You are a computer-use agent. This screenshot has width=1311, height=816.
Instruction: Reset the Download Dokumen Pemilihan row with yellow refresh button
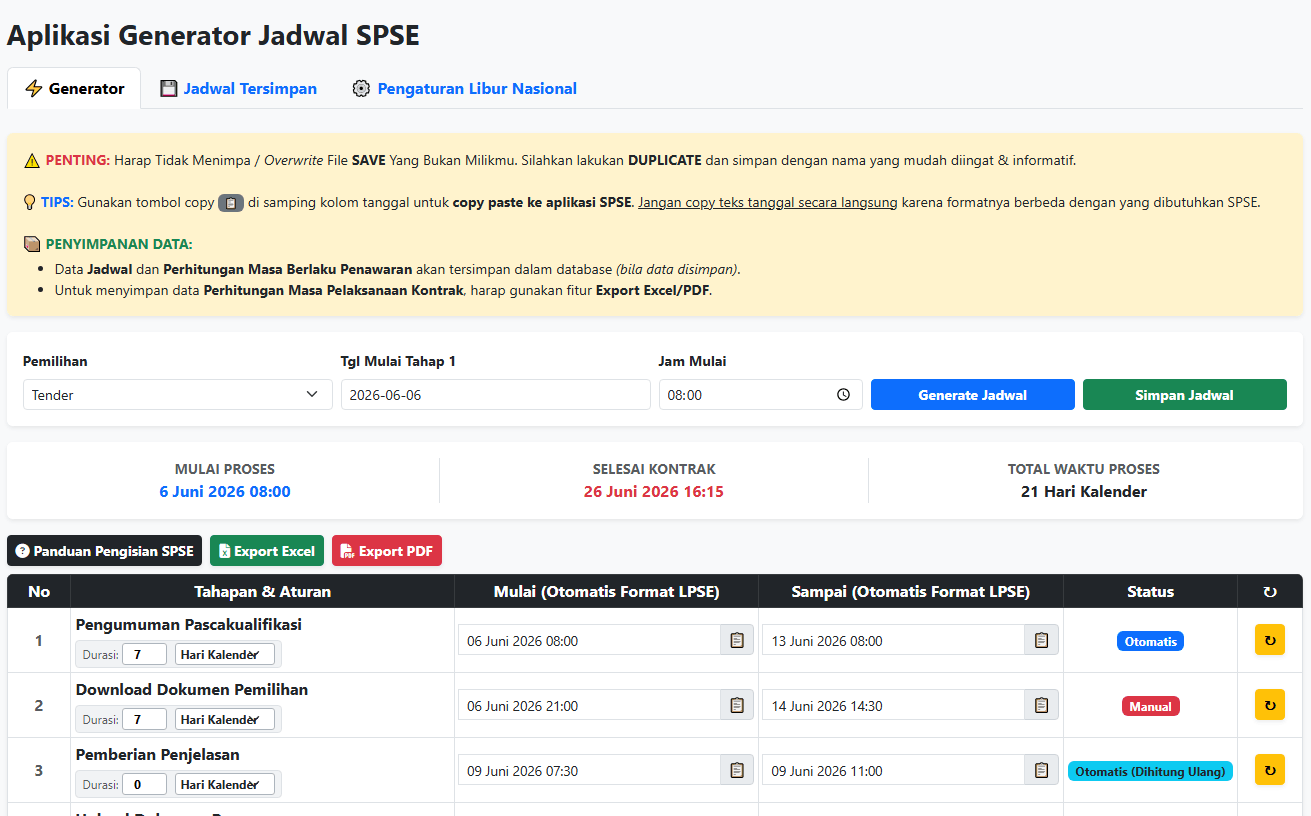[x=1270, y=705]
